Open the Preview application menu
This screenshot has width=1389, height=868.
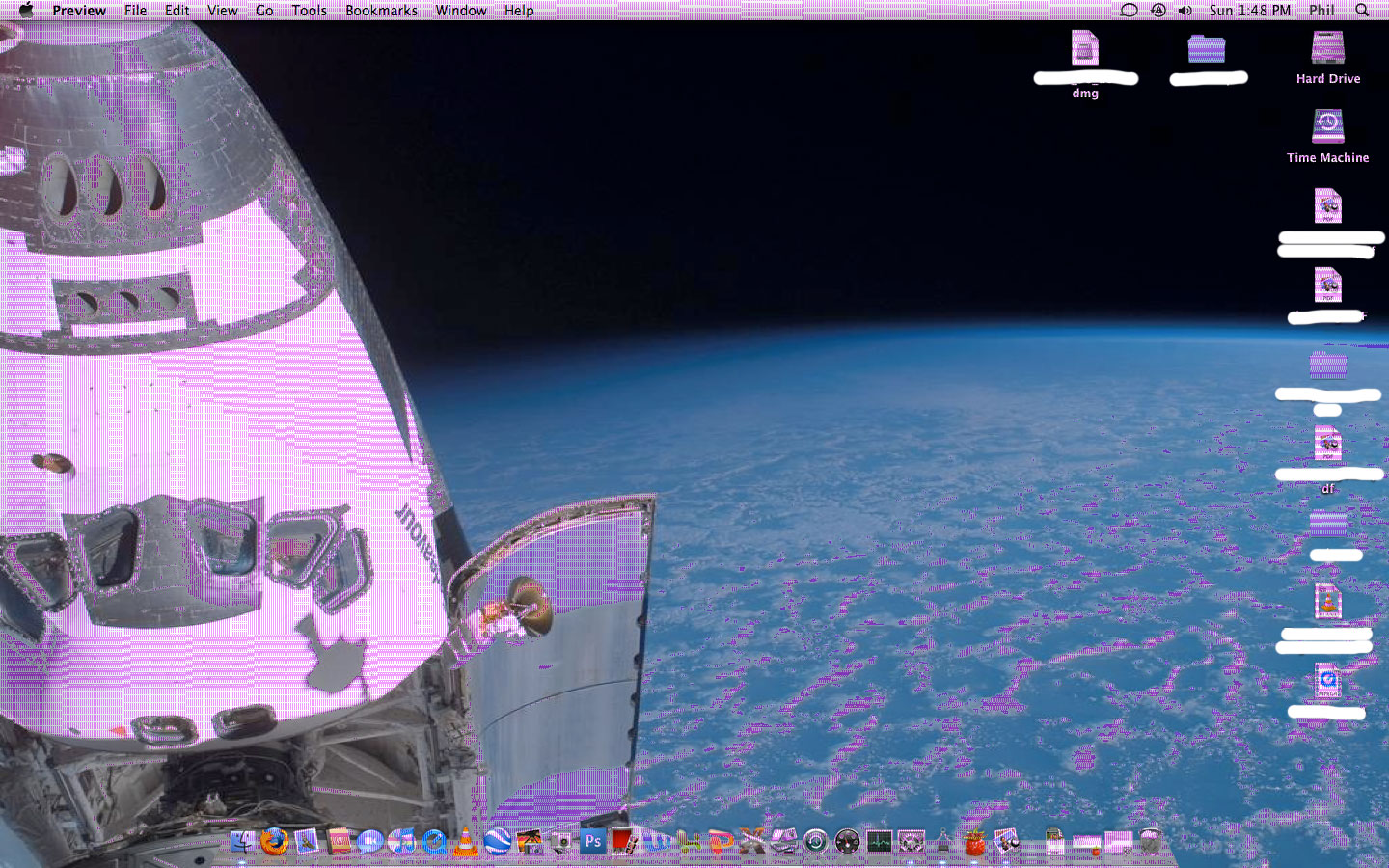pos(79,10)
